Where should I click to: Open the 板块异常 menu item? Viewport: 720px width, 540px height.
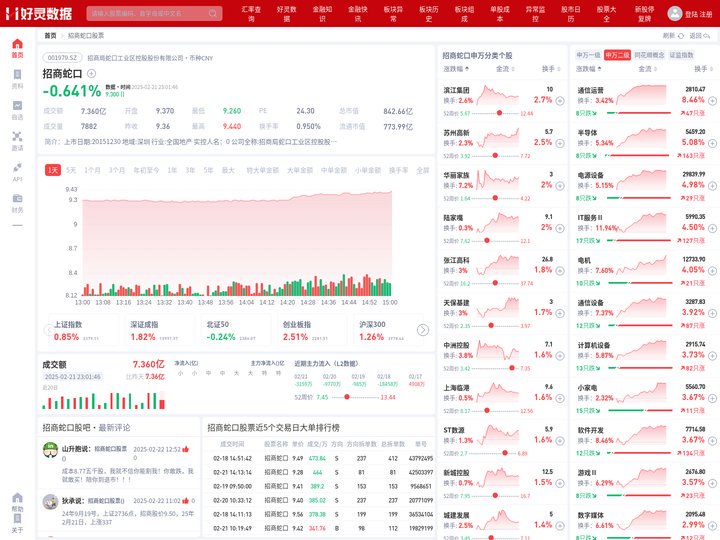point(394,14)
